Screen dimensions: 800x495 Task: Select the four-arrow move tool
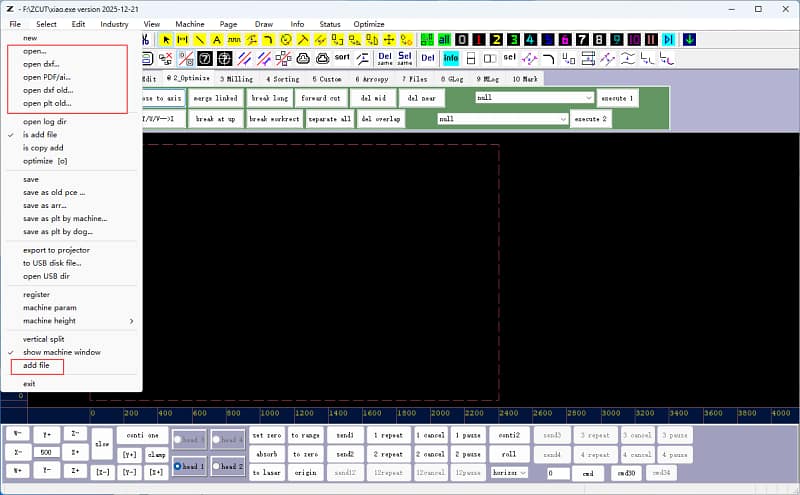(x=389, y=39)
